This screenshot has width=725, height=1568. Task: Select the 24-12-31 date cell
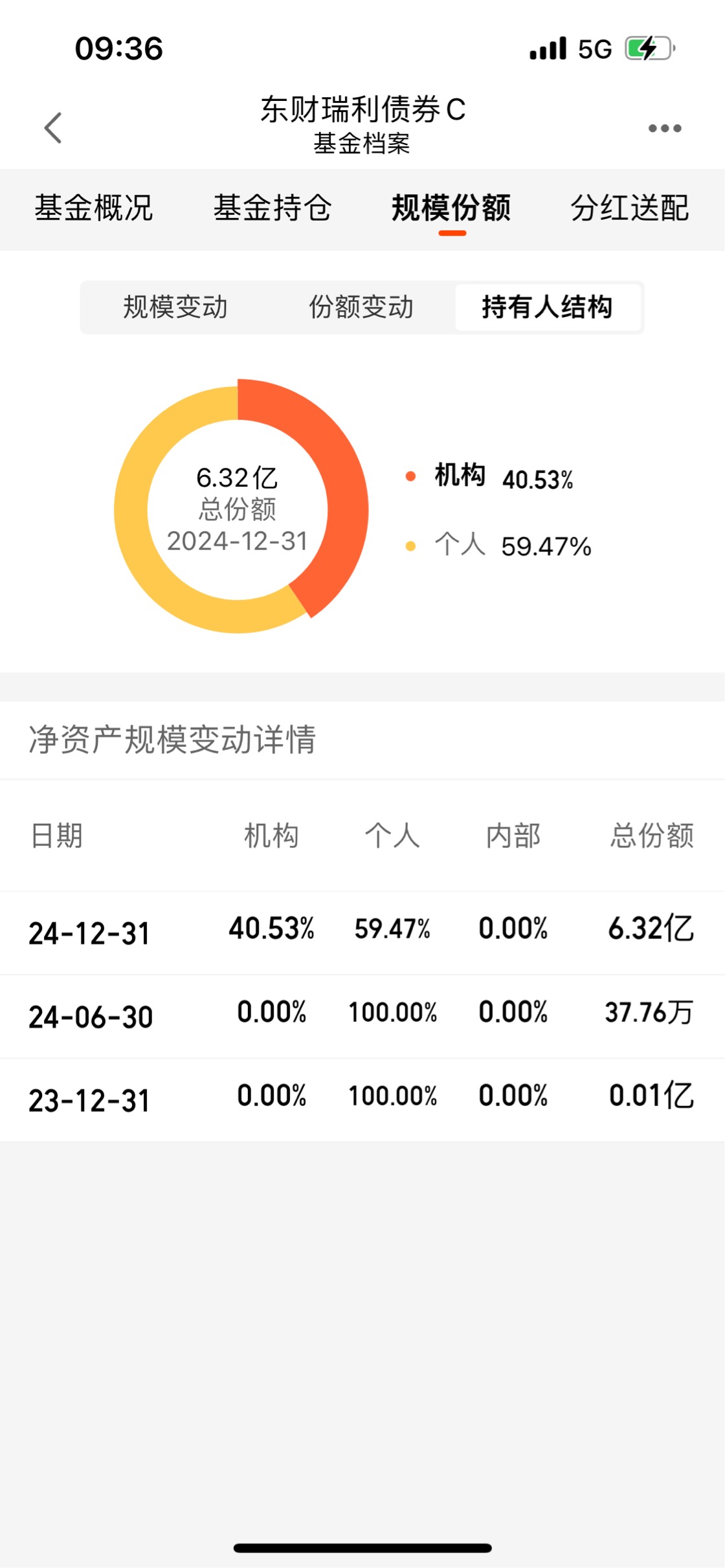89,934
